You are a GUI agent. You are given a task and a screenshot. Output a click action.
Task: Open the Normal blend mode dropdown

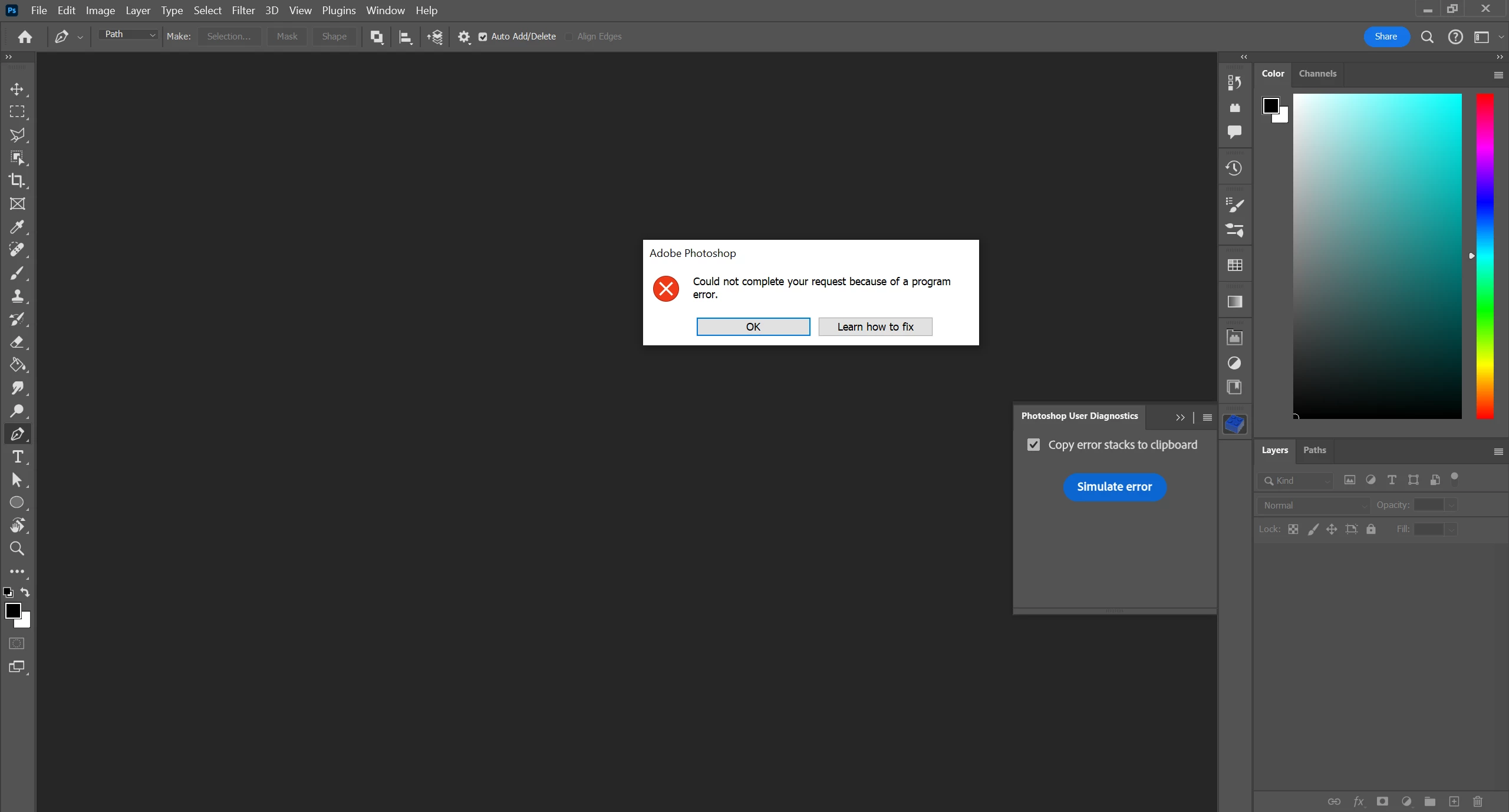tap(1314, 505)
